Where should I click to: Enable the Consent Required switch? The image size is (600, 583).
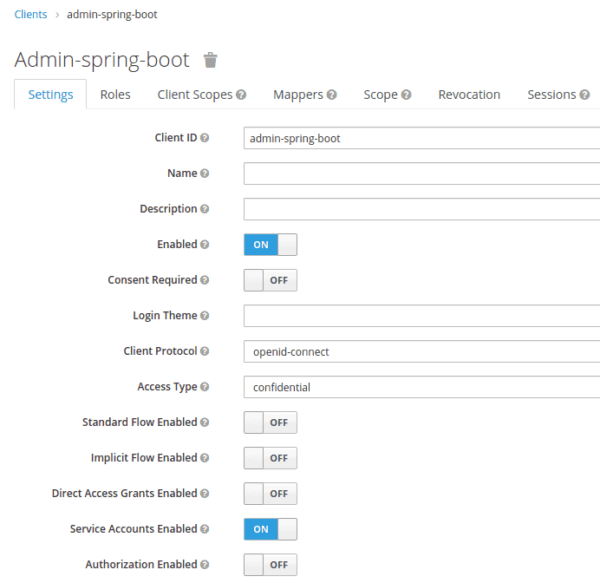[270, 280]
